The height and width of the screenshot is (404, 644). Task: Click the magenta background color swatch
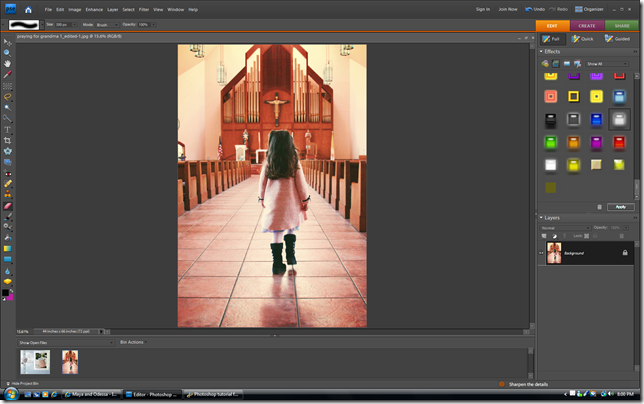click(x=11, y=297)
